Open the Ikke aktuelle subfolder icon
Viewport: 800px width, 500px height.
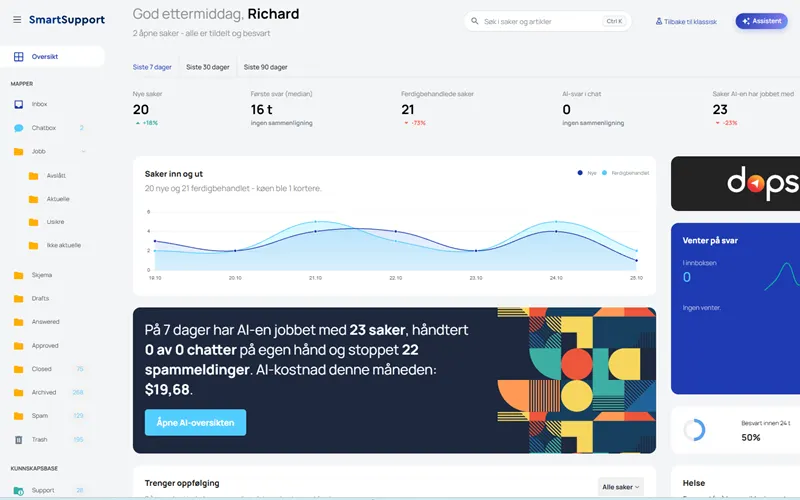tap(33, 246)
